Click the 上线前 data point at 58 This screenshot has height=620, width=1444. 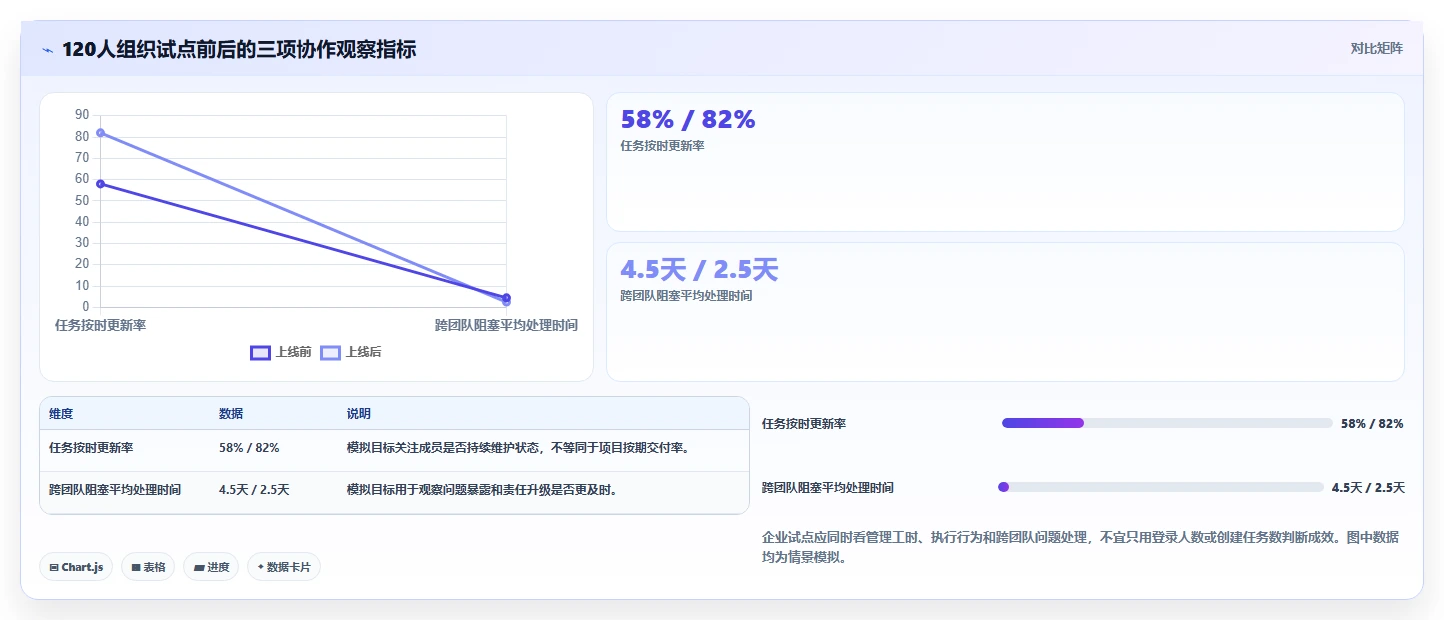point(101,184)
